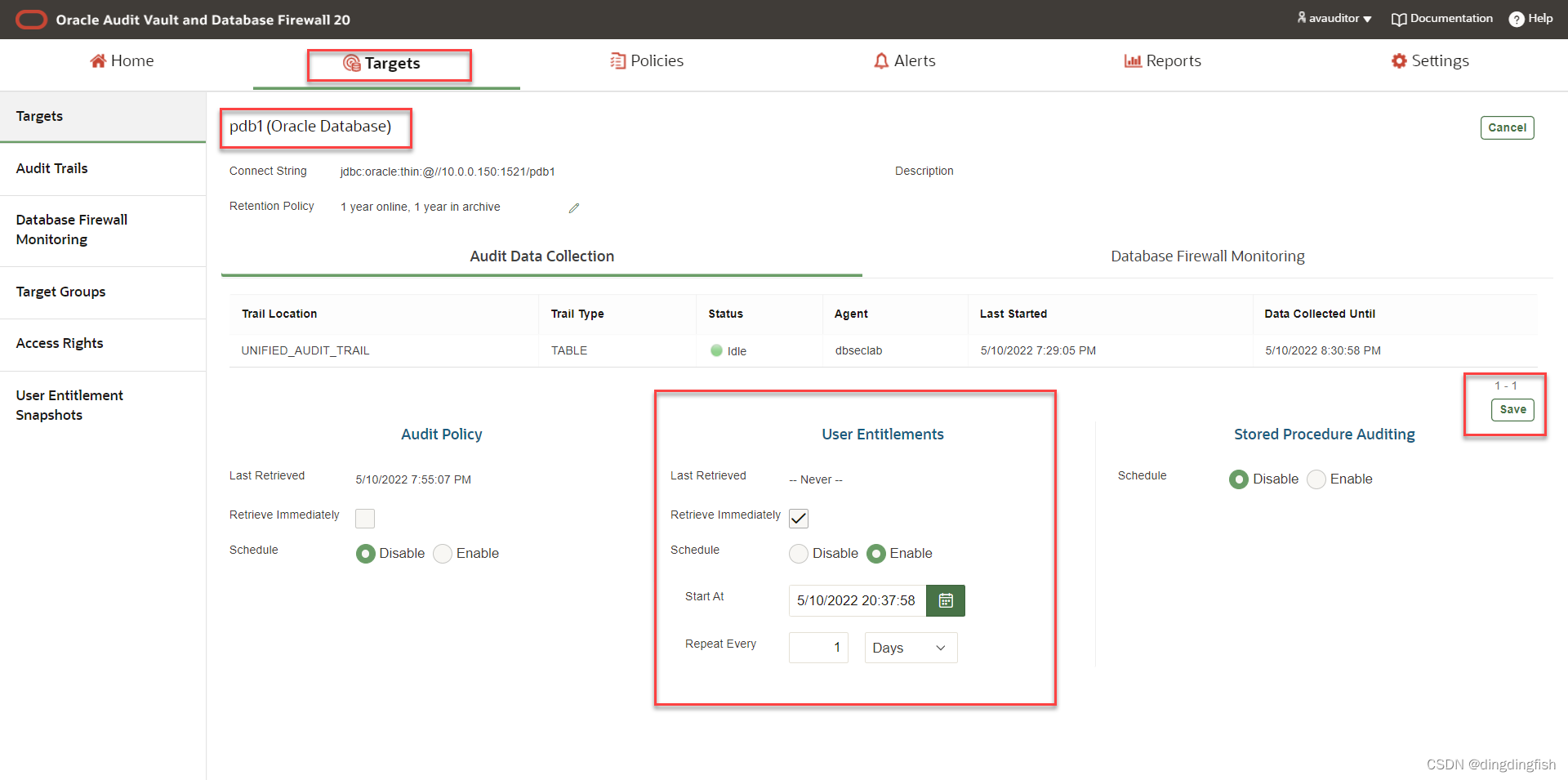Image resolution: width=1568 pixels, height=780 pixels.
Task: Select Disable for Audit Policy schedule
Action: pyautogui.click(x=366, y=554)
